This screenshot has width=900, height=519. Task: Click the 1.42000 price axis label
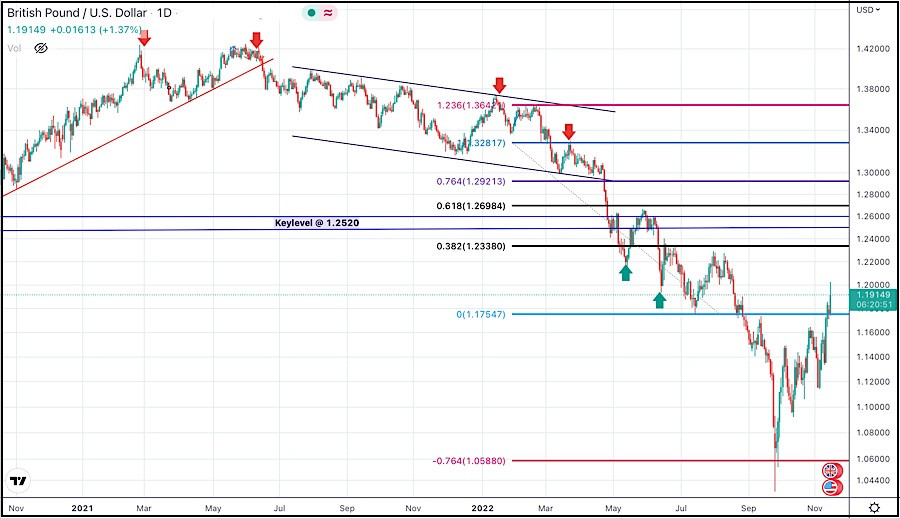click(x=873, y=49)
